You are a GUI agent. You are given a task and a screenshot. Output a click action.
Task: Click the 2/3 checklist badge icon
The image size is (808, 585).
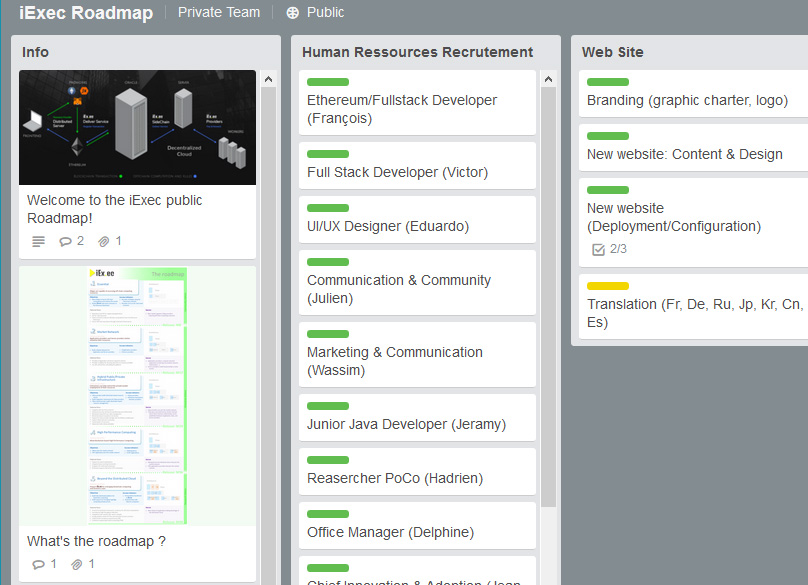[x=599, y=249]
